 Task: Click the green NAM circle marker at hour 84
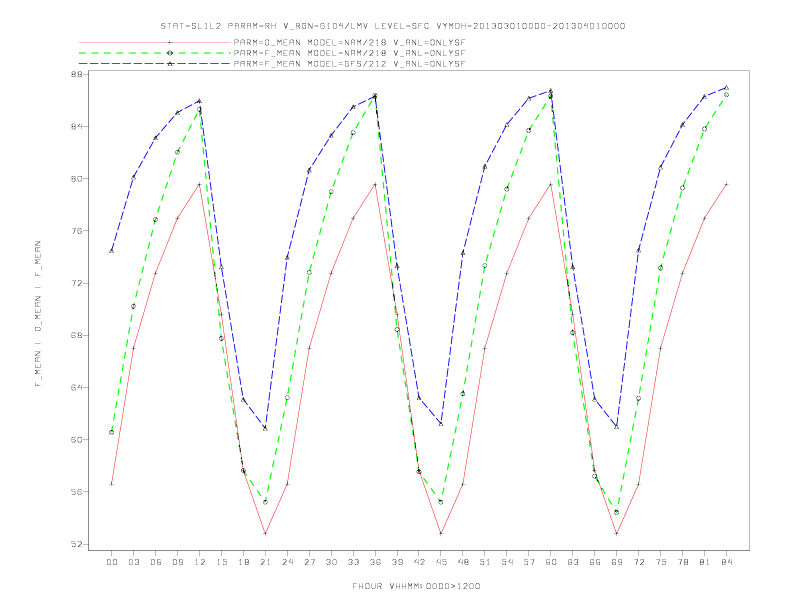coord(727,94)
